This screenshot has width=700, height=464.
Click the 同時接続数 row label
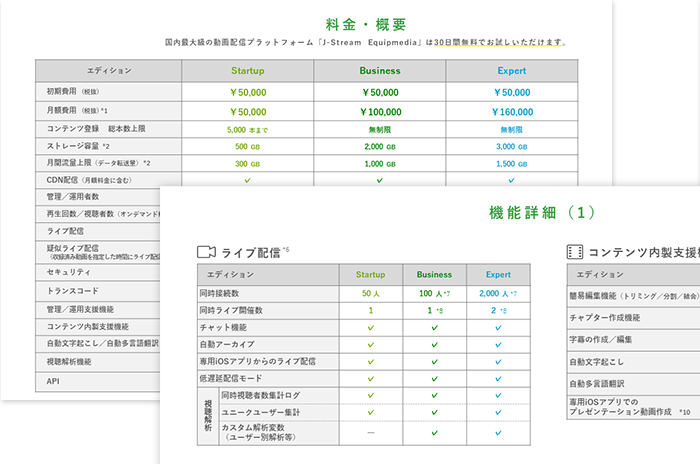pos(219,293)
